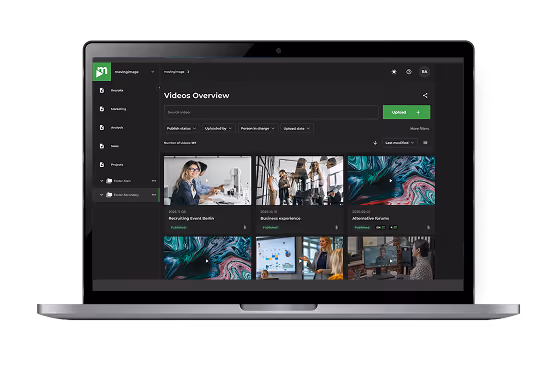
Task: Open the Uploaded by filter dropdown
Action: [x=218, y=128]
